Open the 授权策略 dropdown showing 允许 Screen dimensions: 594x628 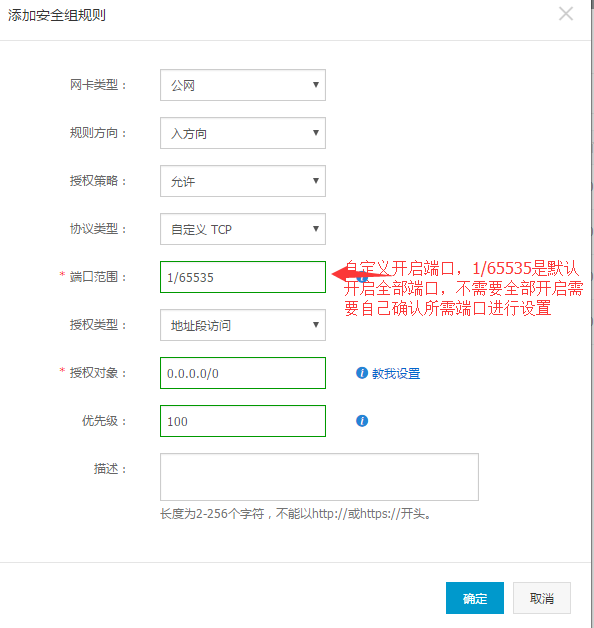(243, 181)
